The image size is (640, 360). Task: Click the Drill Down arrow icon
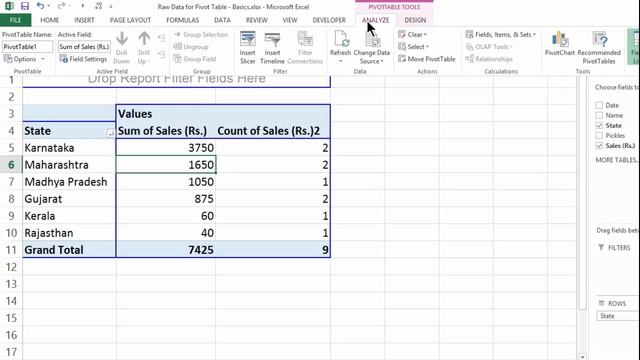pyautogui.click(x=122, y=39)
